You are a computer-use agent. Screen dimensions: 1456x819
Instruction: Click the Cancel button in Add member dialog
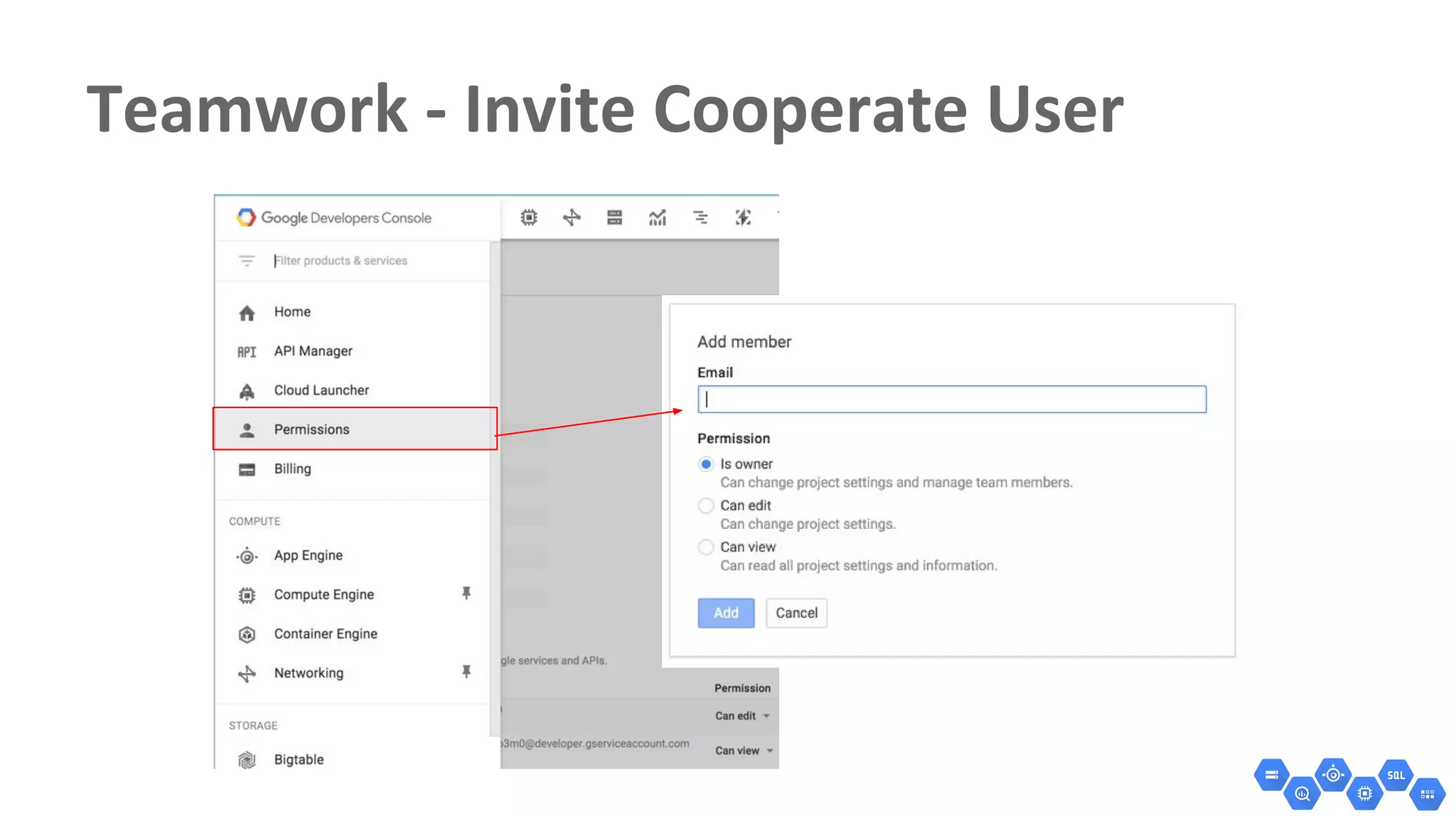pyautogui.click(x=796, y=613)
